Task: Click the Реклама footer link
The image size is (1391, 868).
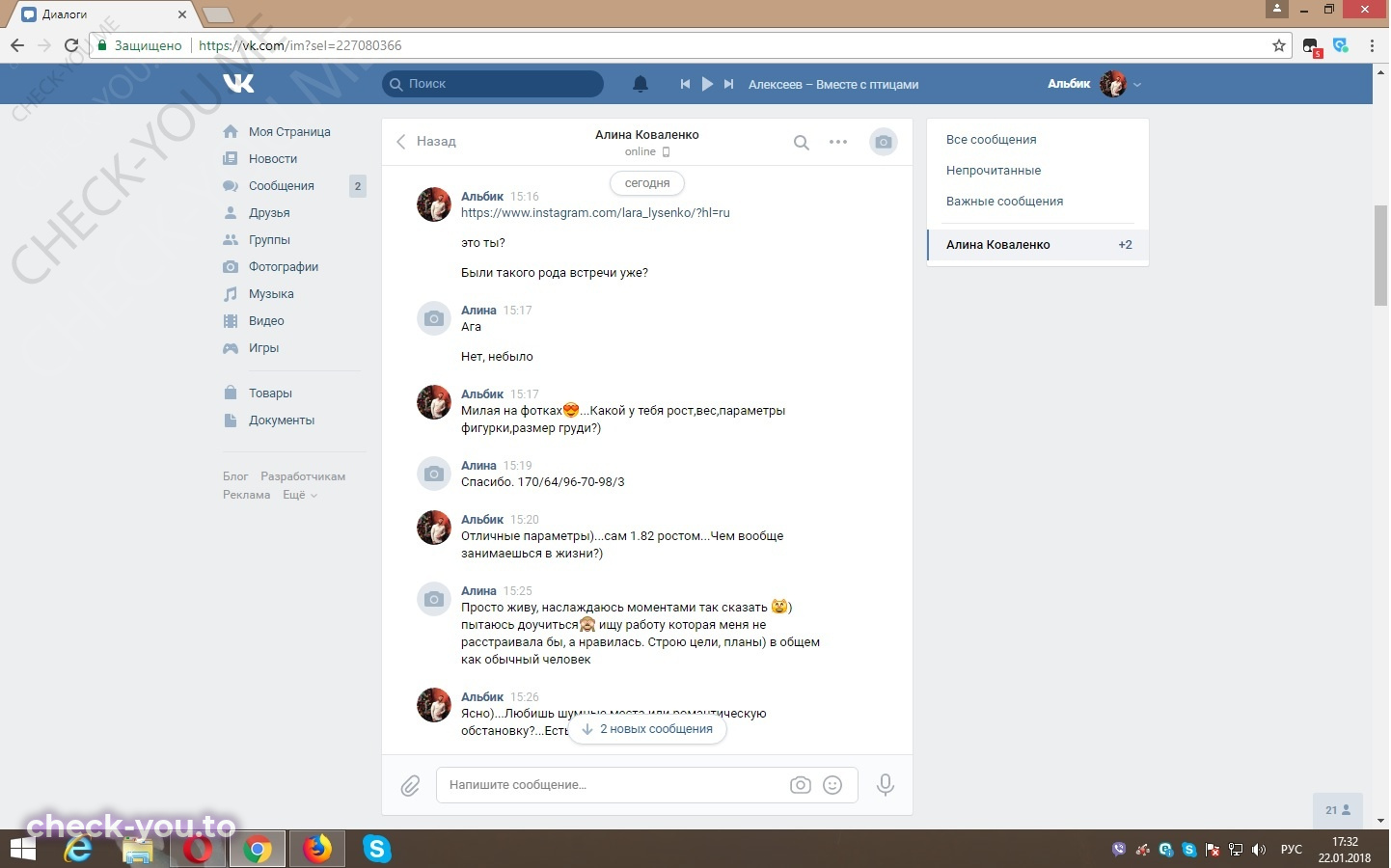Action: pos(246,495)
